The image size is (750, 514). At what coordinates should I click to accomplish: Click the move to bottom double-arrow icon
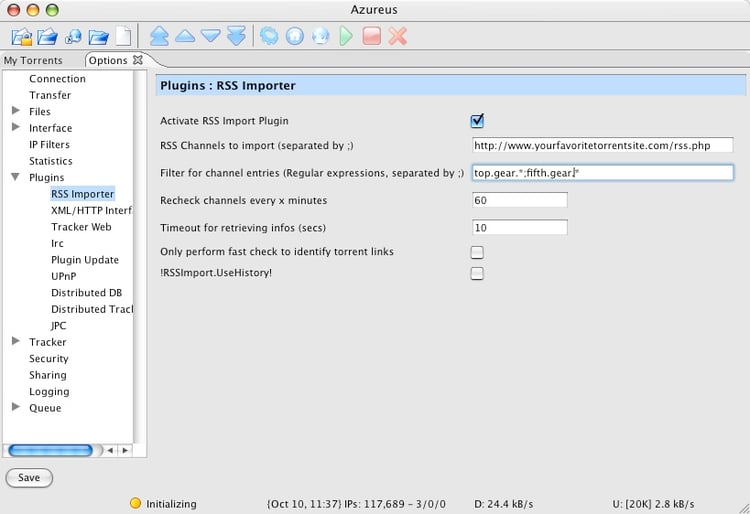236,36
